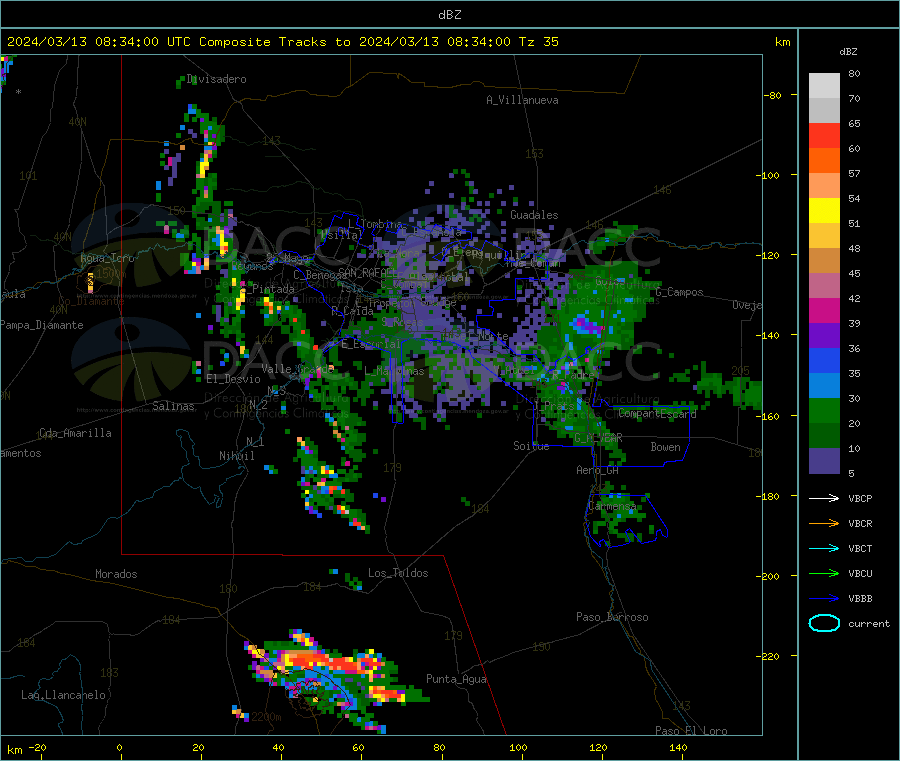Click the 'Bowen' place label
Screen dimensions: 900x761
click(x=665, y=446)
